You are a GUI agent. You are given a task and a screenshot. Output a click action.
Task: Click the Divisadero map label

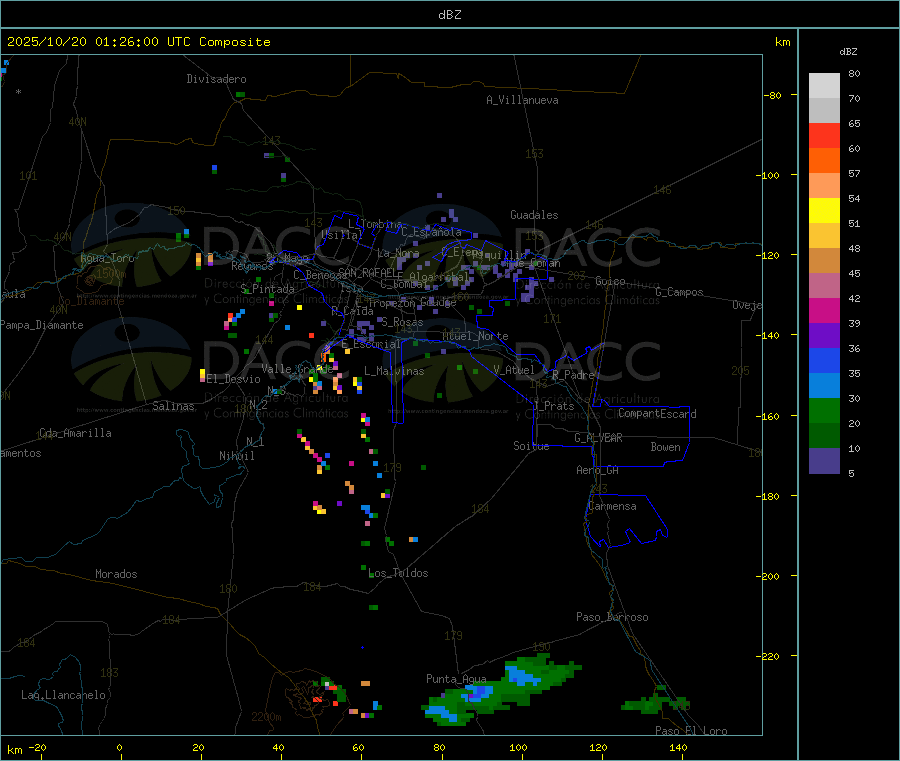[x=216, y=79]
